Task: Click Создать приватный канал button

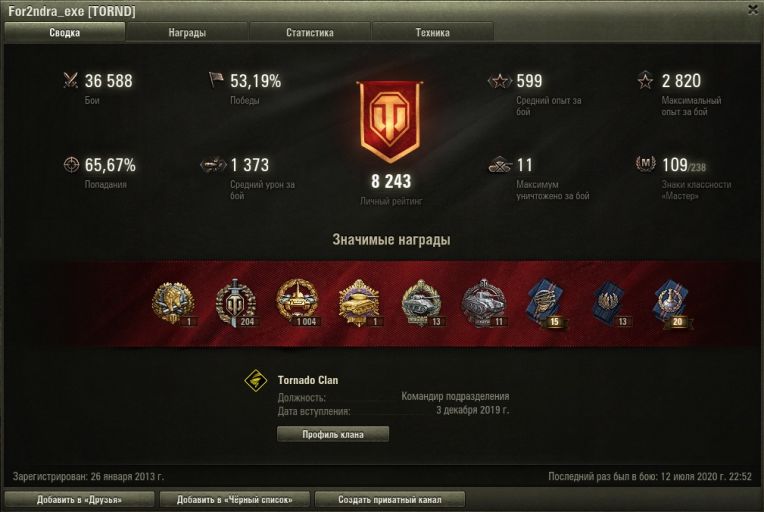Action: coord(390,499)
